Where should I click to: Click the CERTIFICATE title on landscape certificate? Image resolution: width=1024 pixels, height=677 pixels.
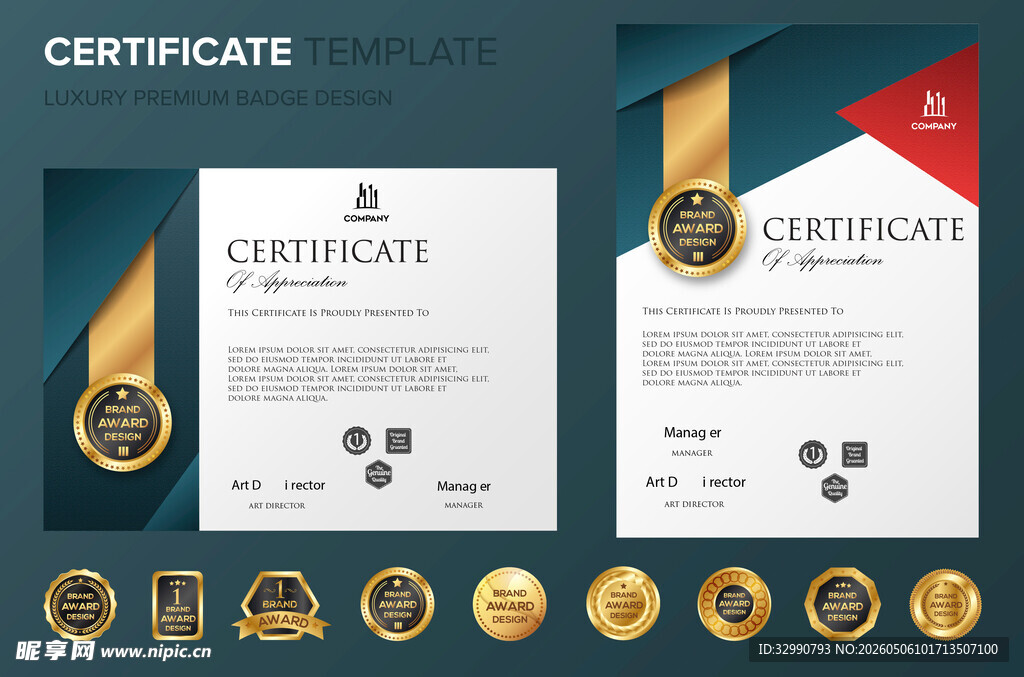pos(328,251)
